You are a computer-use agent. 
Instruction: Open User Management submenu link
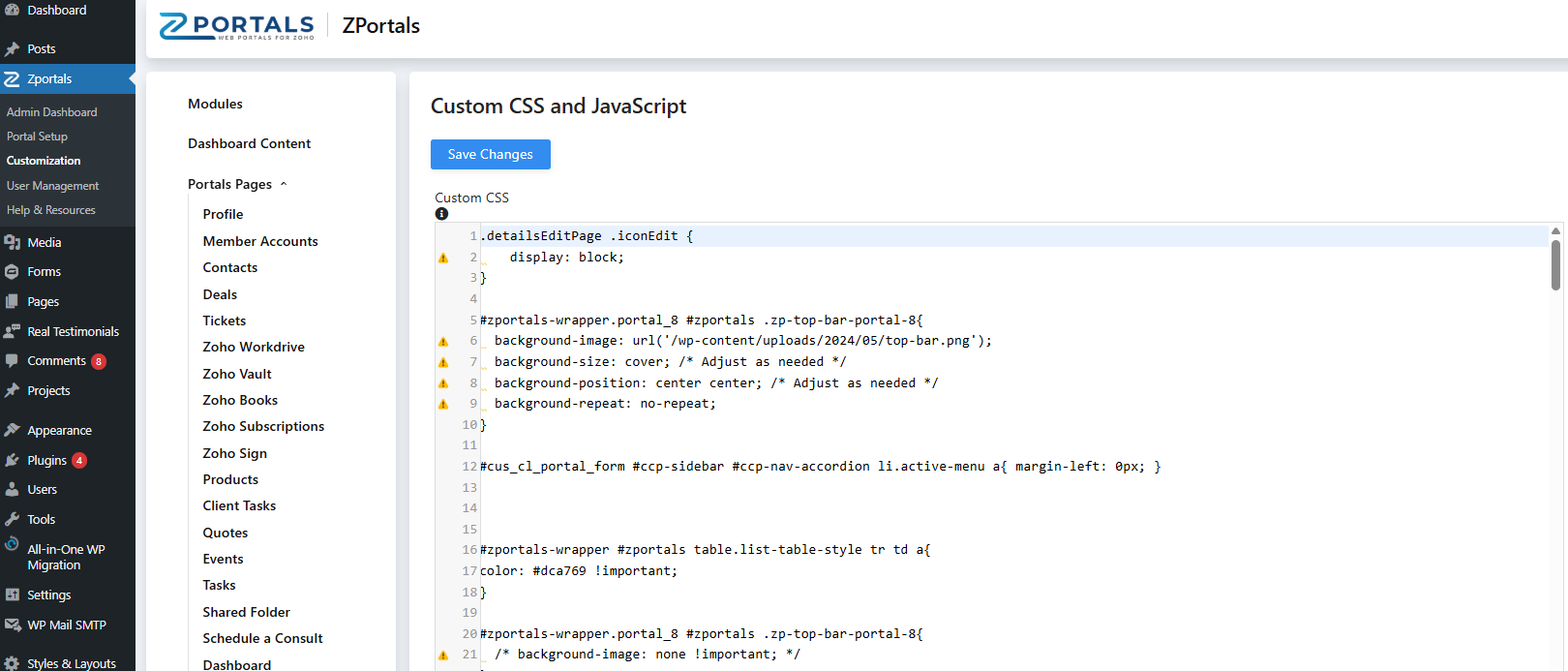(52, 186)
